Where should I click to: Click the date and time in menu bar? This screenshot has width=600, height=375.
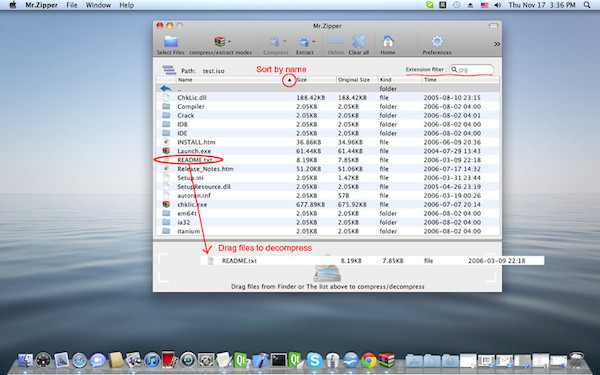(542, 5)
